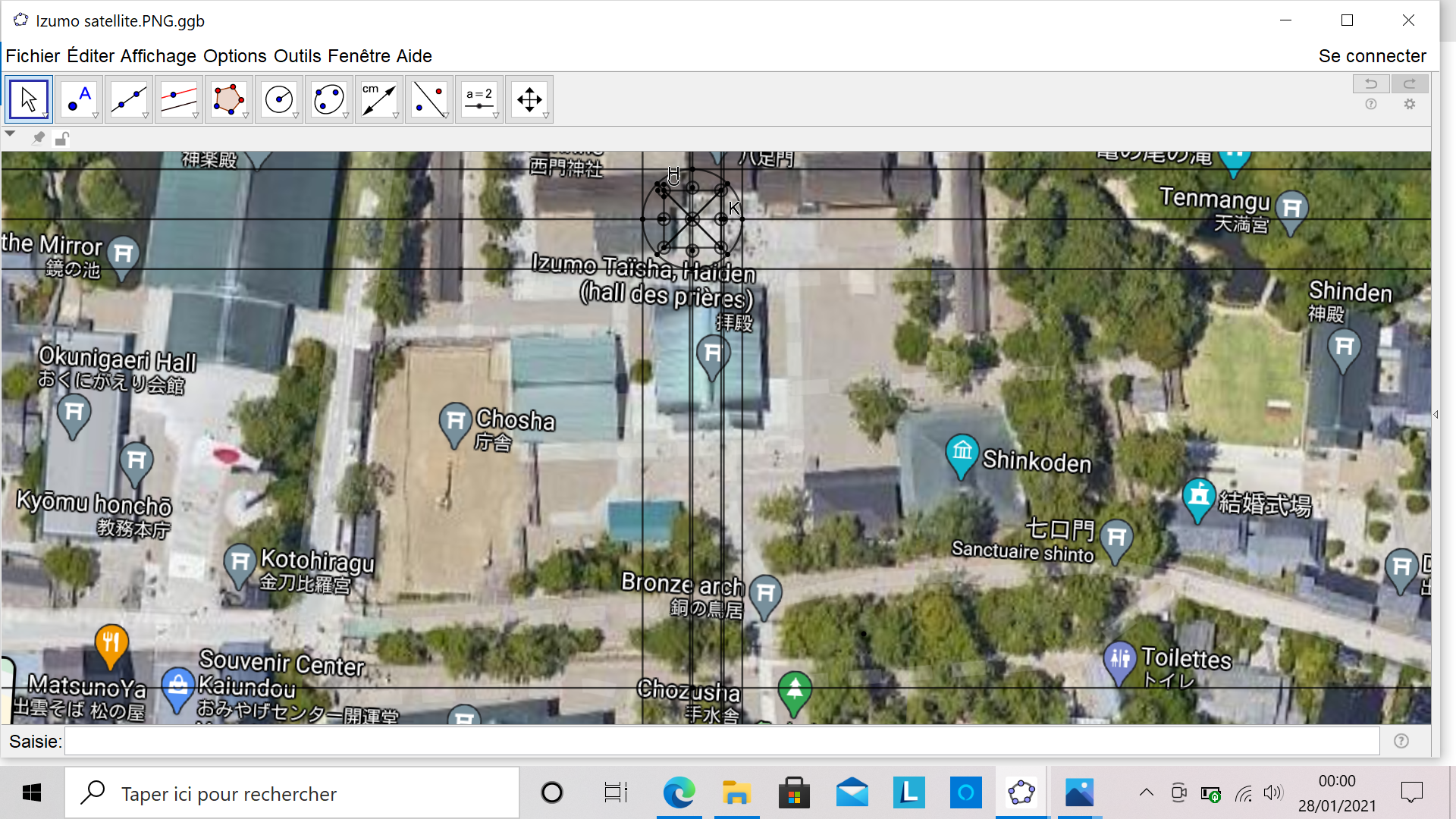Select the Polygon tool
1456x819 pixels.
click(229, 99)
